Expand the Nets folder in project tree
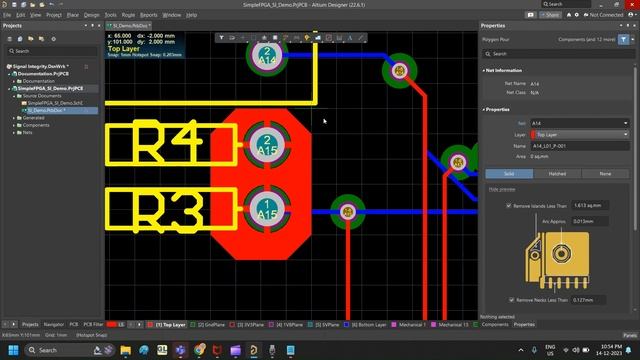The image size is (640, 360). coord(14,133)
